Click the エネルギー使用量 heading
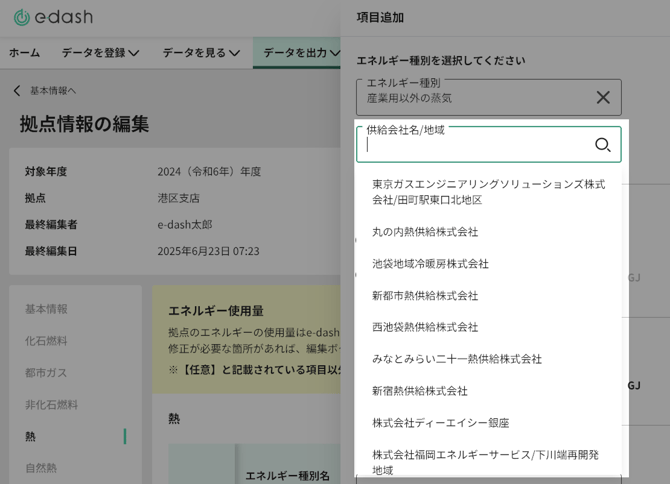This screenshot has width=670, height=484. click(216, 311)
